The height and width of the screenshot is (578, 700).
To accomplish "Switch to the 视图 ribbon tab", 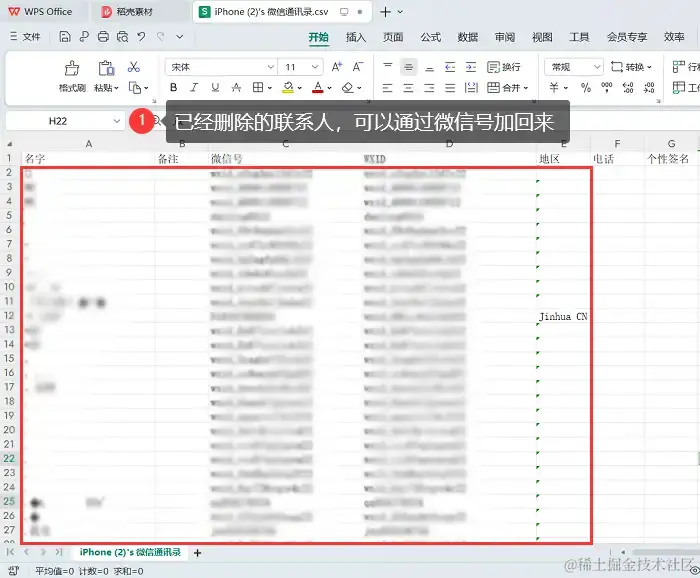I will (542, 37).
